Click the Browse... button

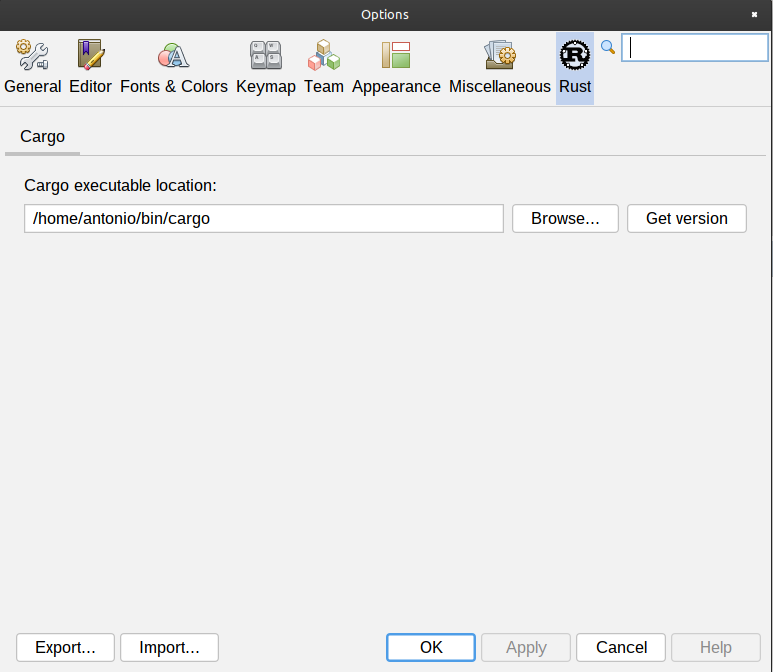[x=565, y=218]
